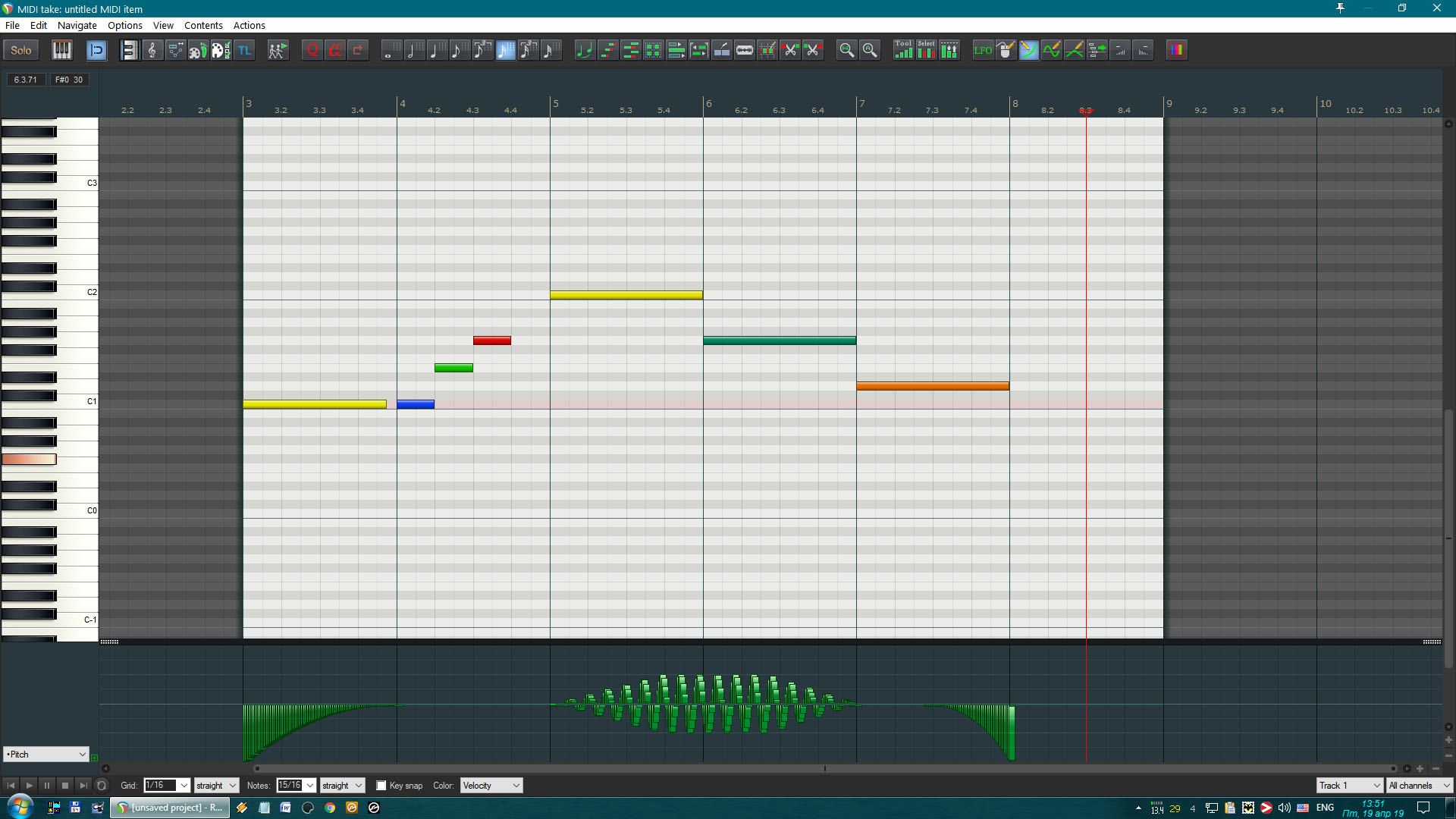Click the piano keyboard view icon

(61, 50)
